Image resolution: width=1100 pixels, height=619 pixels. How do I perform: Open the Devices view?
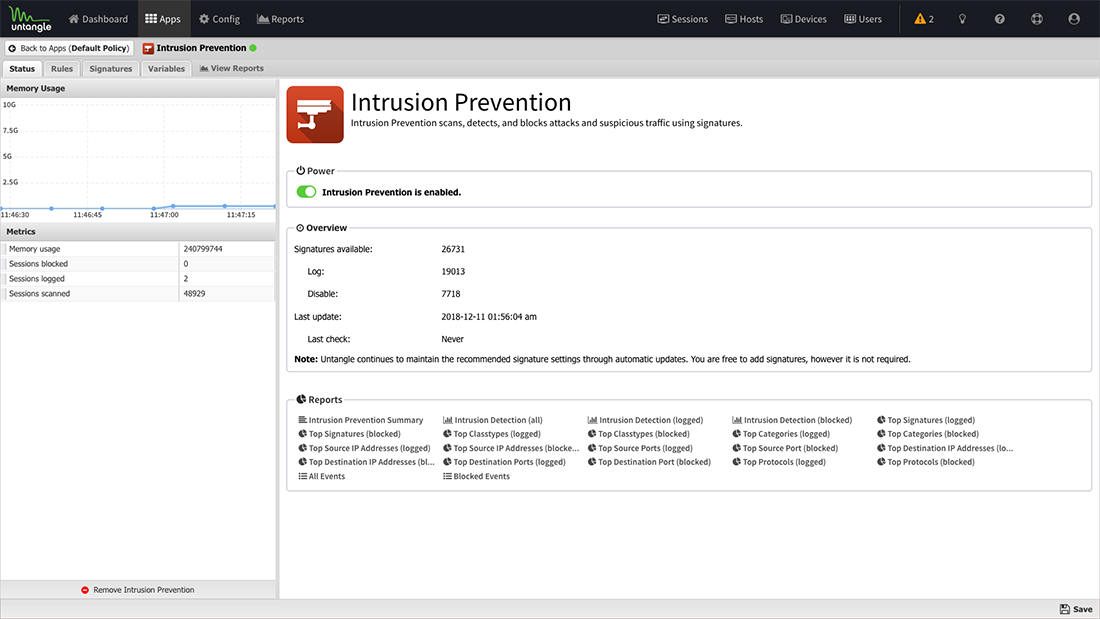point(804,19)
